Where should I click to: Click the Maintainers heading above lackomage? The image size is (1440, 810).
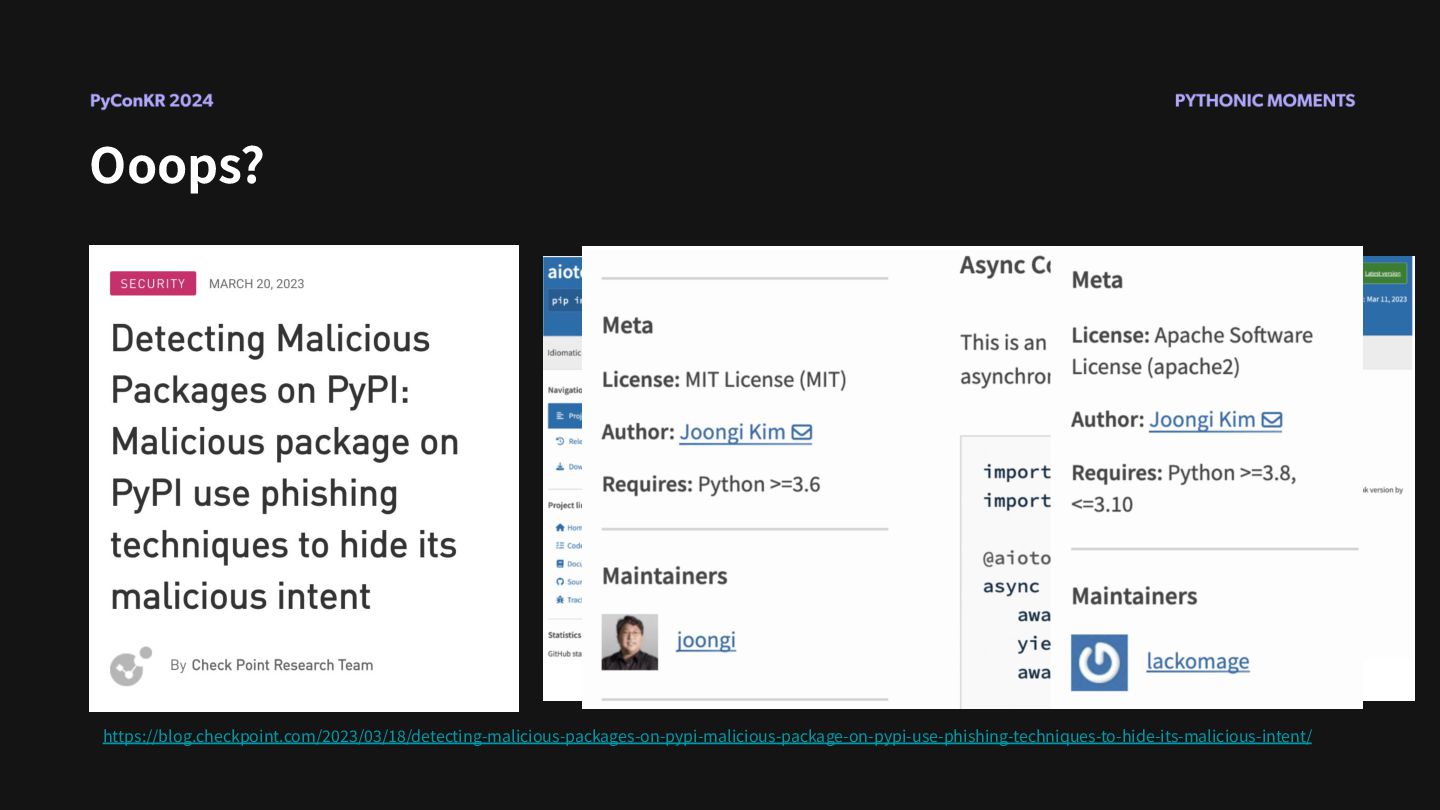1134,596
